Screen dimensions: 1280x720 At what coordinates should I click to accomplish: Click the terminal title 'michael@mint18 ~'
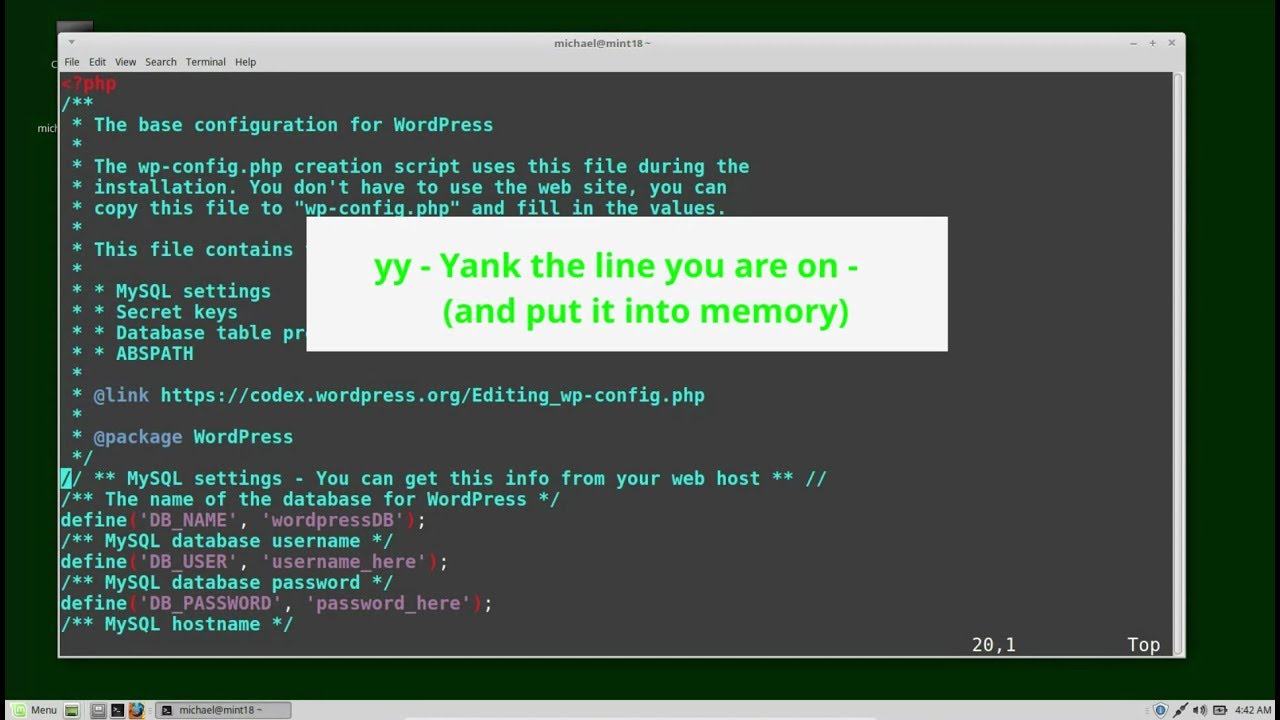click(x=602, y=43)
